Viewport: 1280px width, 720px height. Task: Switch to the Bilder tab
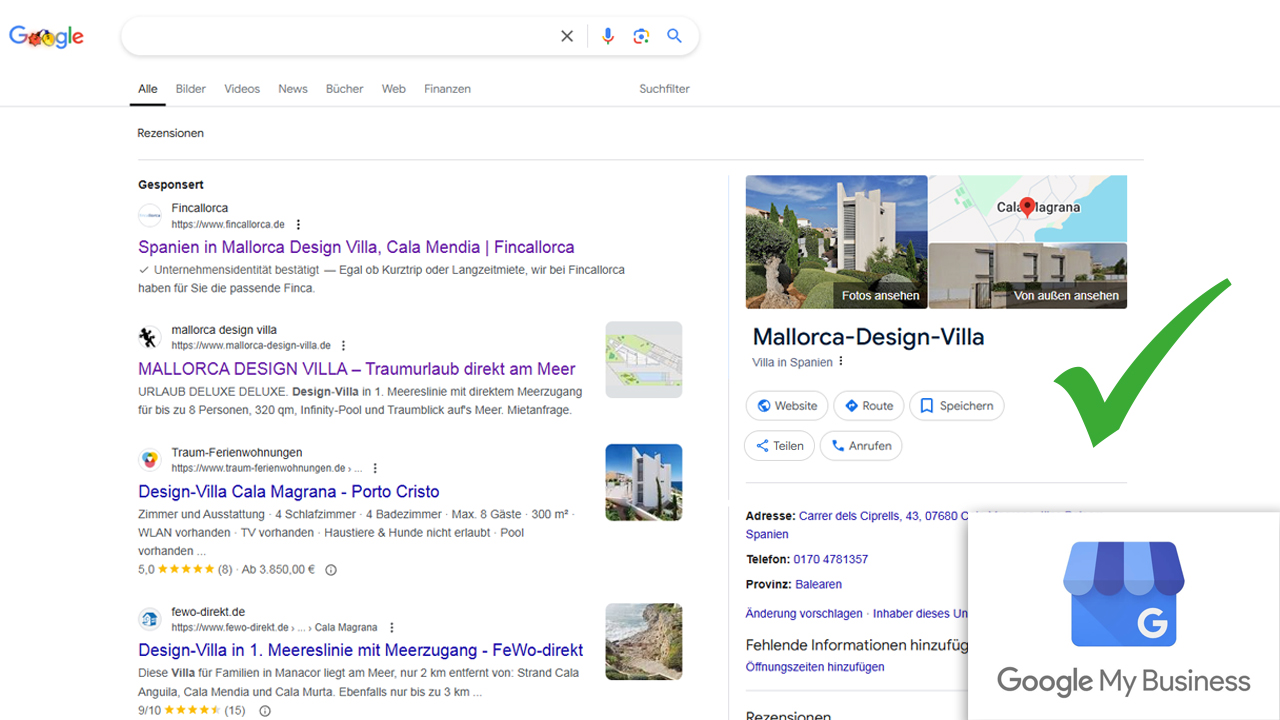tap(190, 89)
